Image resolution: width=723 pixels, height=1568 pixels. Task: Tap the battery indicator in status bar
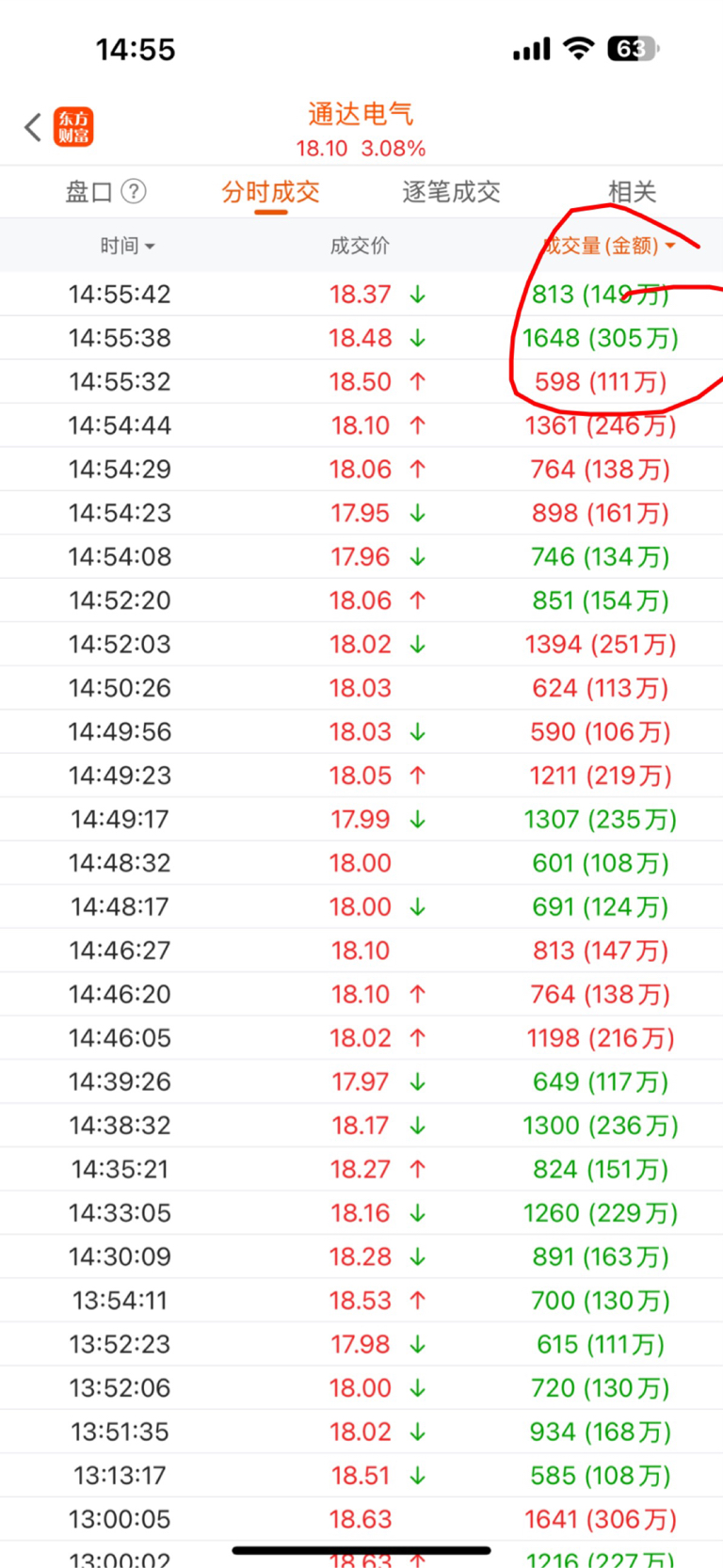tap(634, 49)
